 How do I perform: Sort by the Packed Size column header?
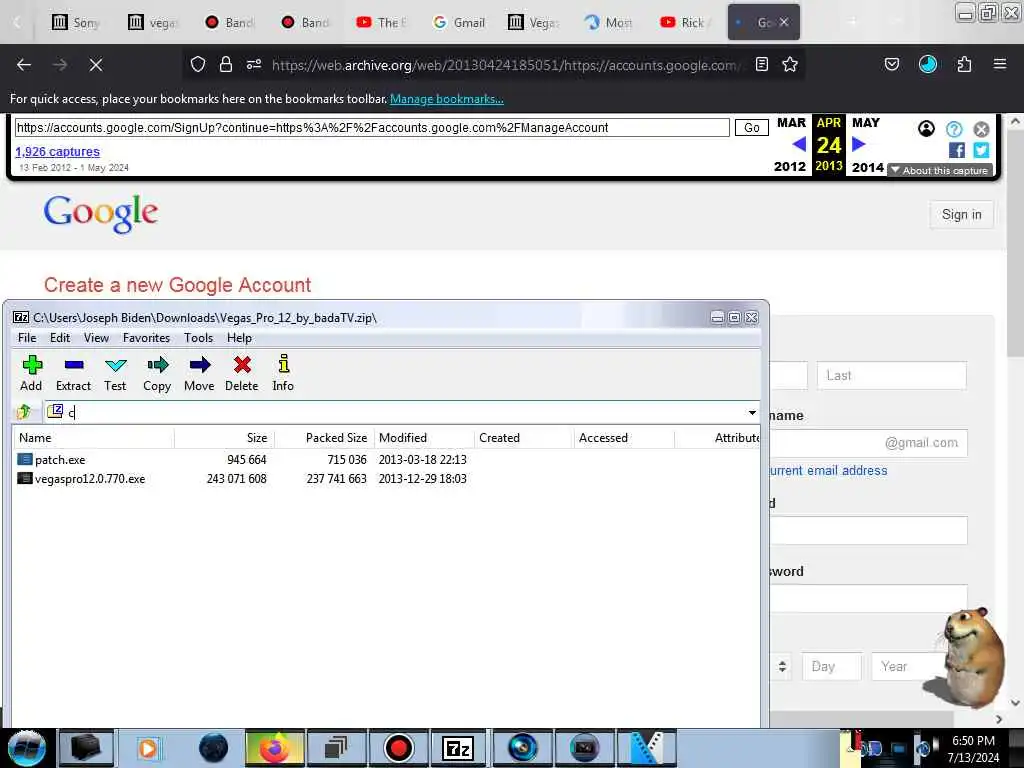(324, 438)
